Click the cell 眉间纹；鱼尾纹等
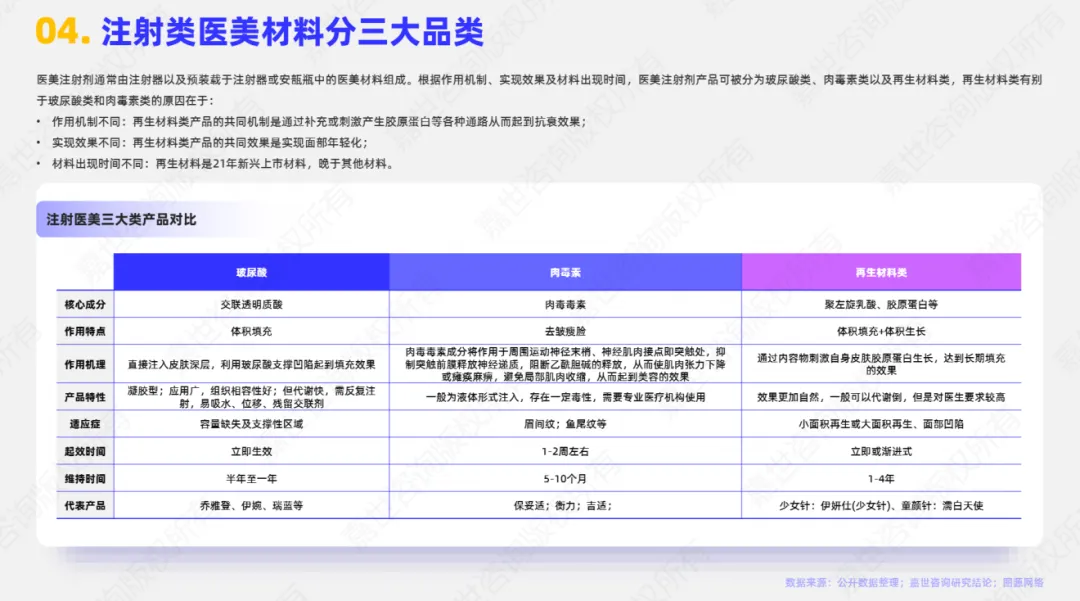Viewport: 1080px width, 601px height. [565, 424]
